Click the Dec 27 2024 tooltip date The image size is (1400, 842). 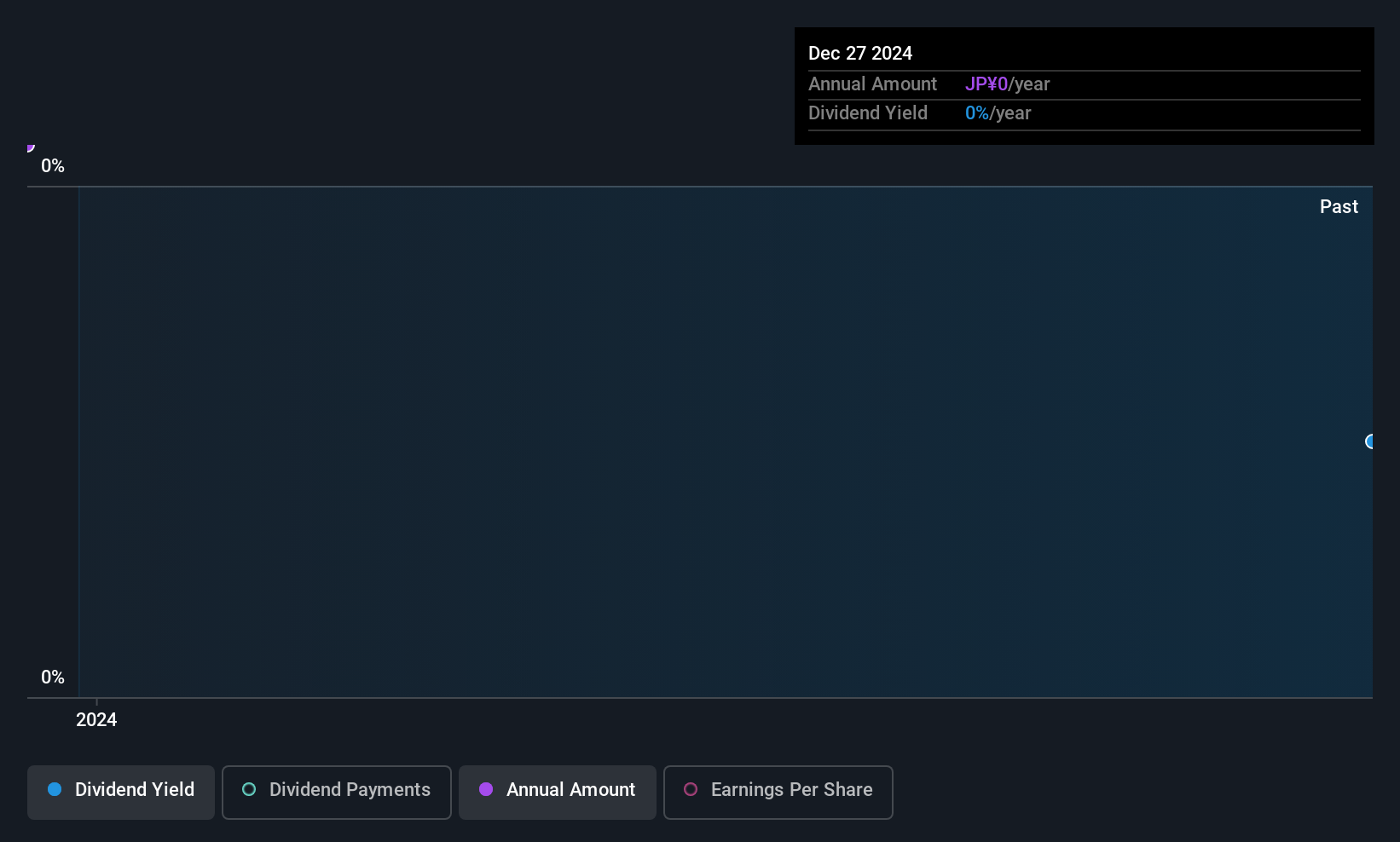860,53
